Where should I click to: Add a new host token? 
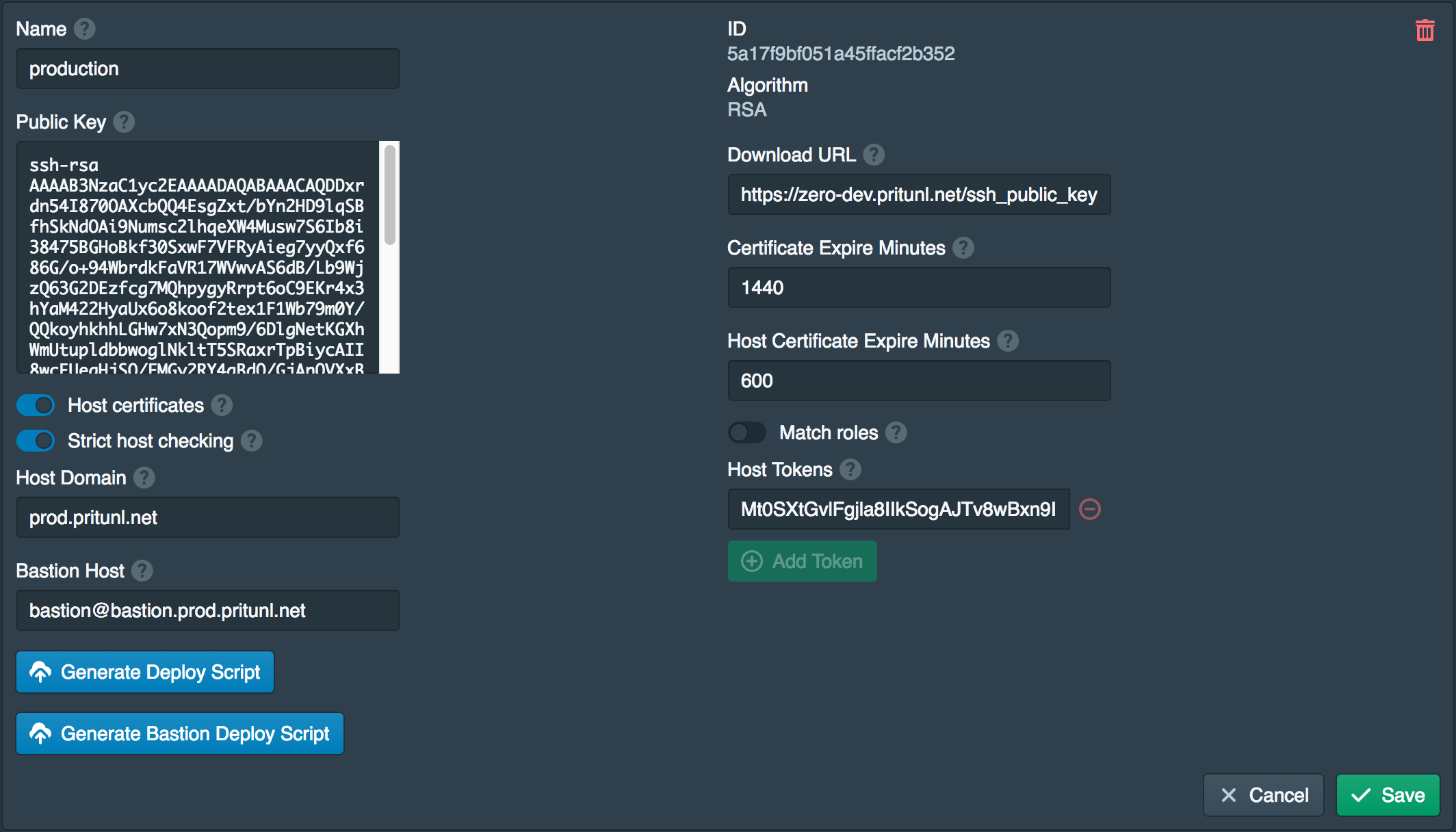coord(802,561)
